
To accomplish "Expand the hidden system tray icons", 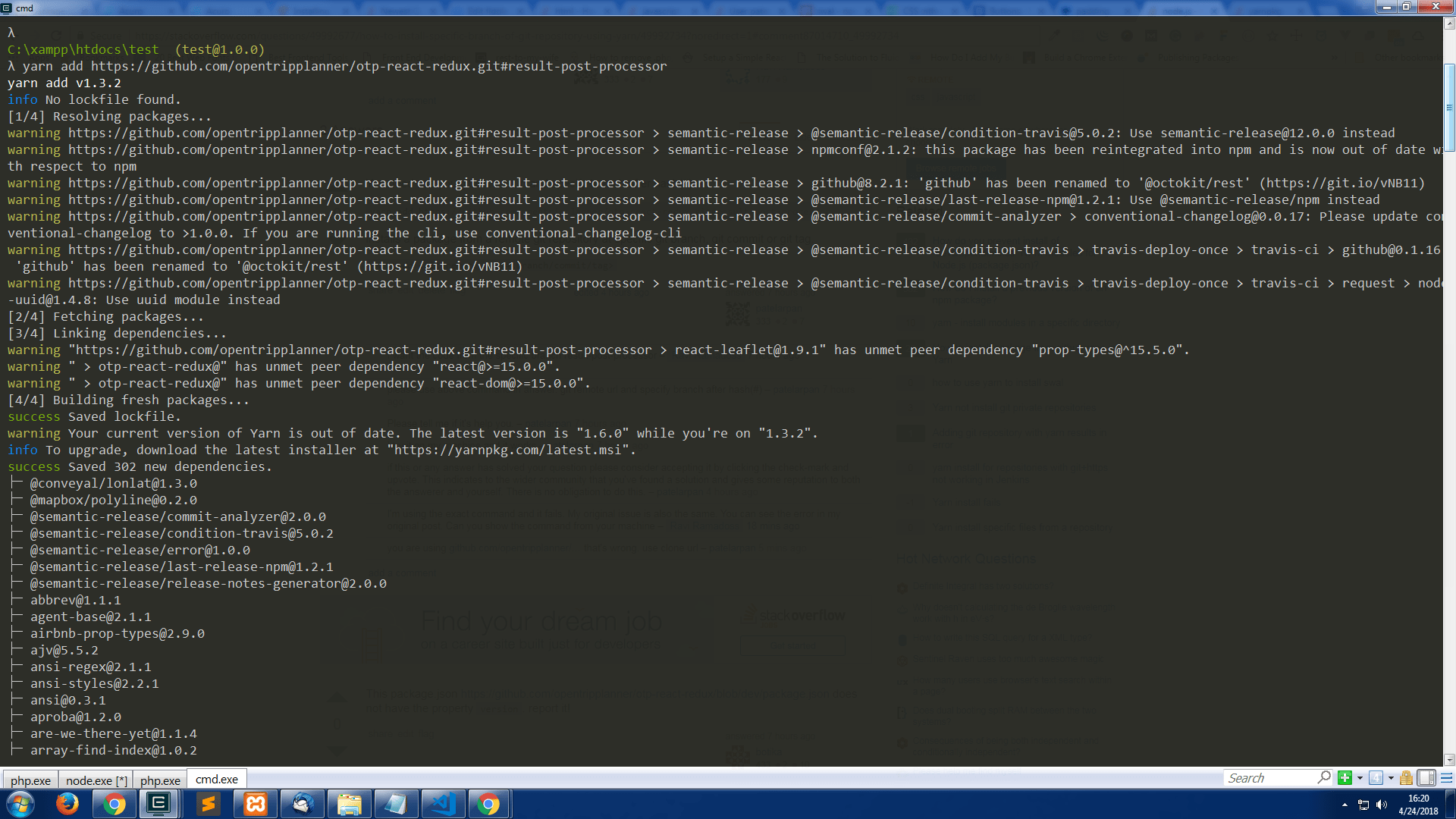I will (1345, 805).
